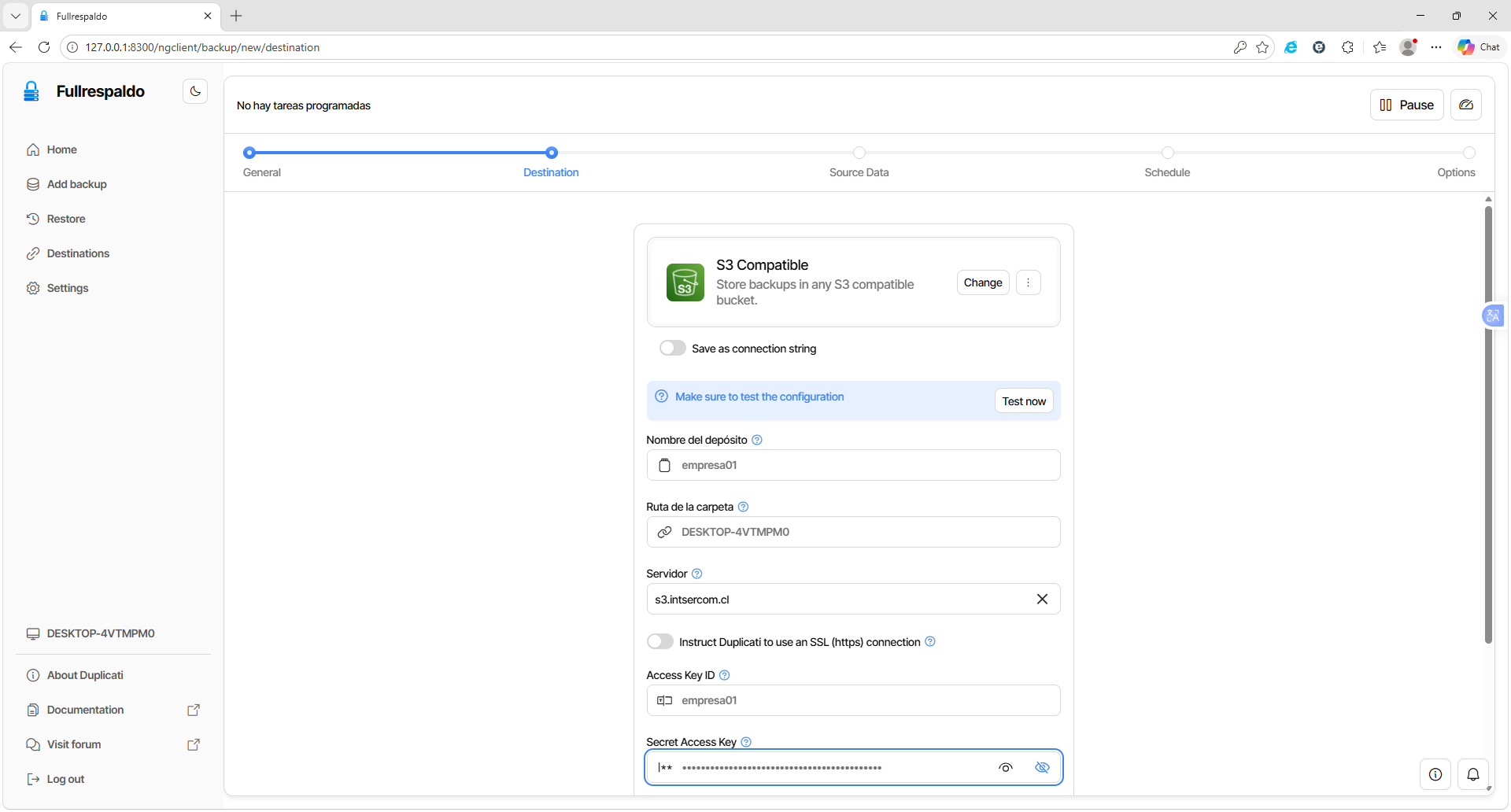Reload the browser page
This screenshot has height=812, width=1511.
pos(44,47)
